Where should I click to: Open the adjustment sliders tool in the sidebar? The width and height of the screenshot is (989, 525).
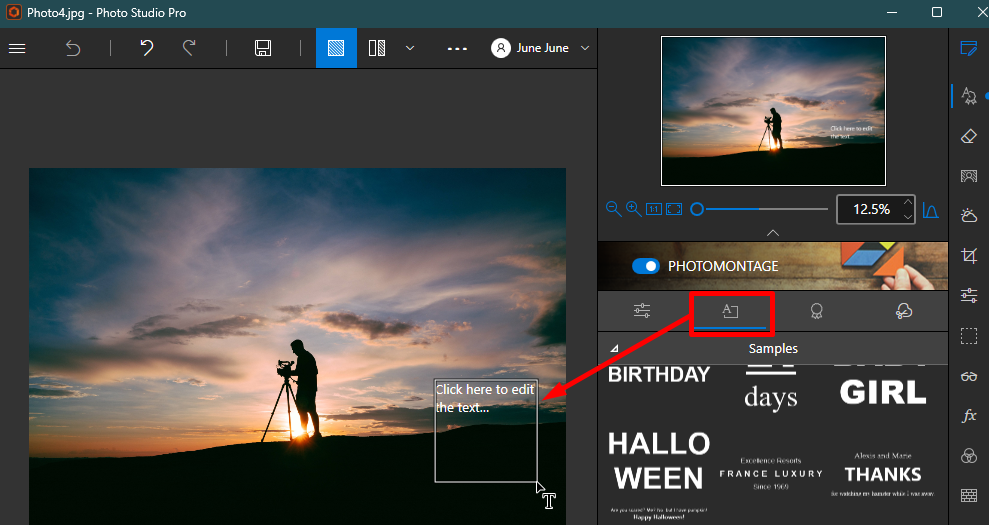pos(969,295)
